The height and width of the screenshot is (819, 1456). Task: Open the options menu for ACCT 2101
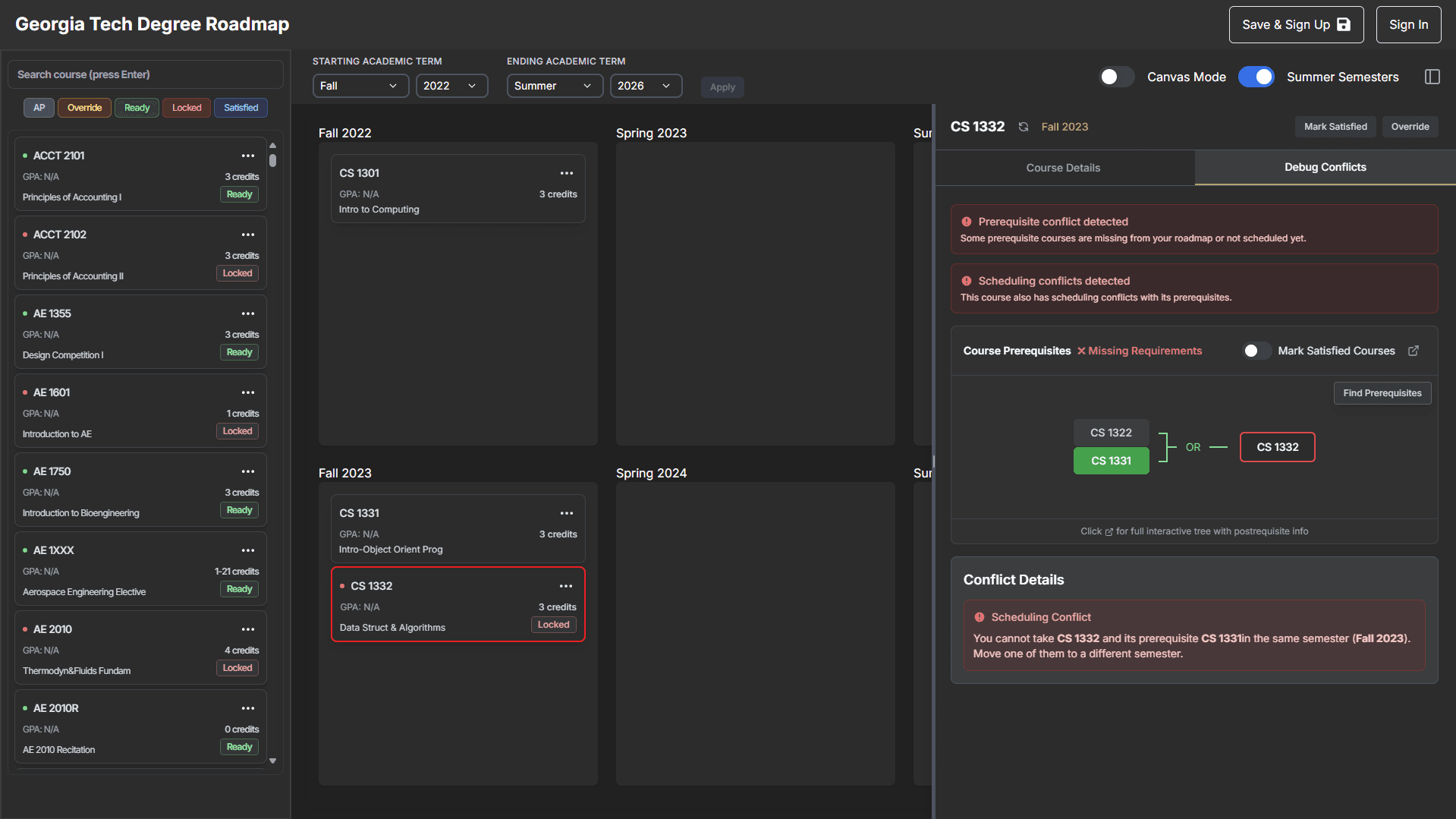(x=248, y=156)
